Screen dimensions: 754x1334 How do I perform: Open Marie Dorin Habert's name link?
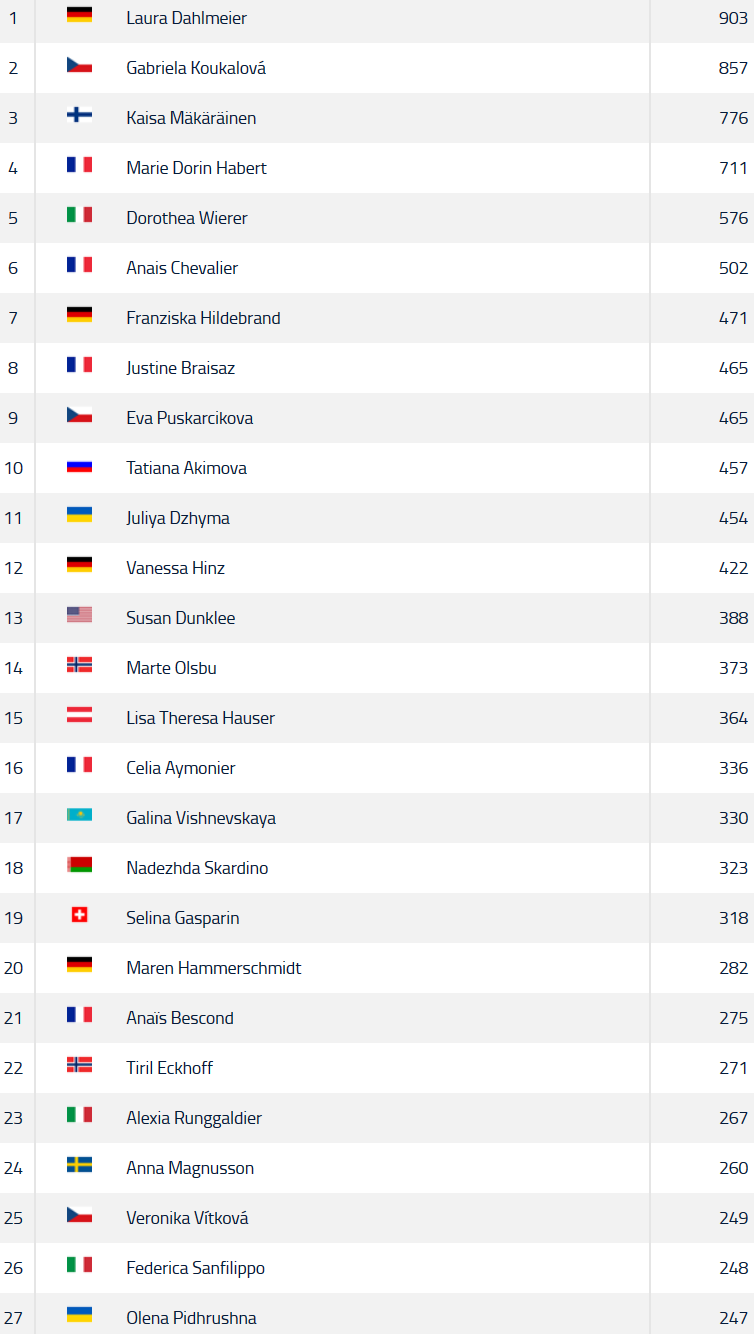click(196, 168)
